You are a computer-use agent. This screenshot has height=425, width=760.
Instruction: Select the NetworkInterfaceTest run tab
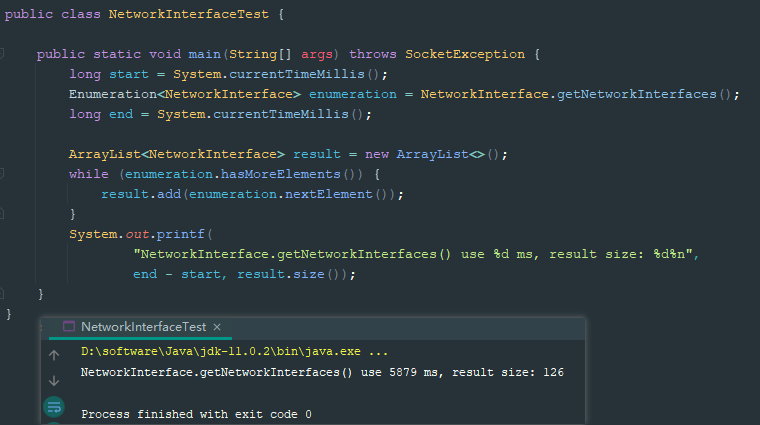pos(143,327)
